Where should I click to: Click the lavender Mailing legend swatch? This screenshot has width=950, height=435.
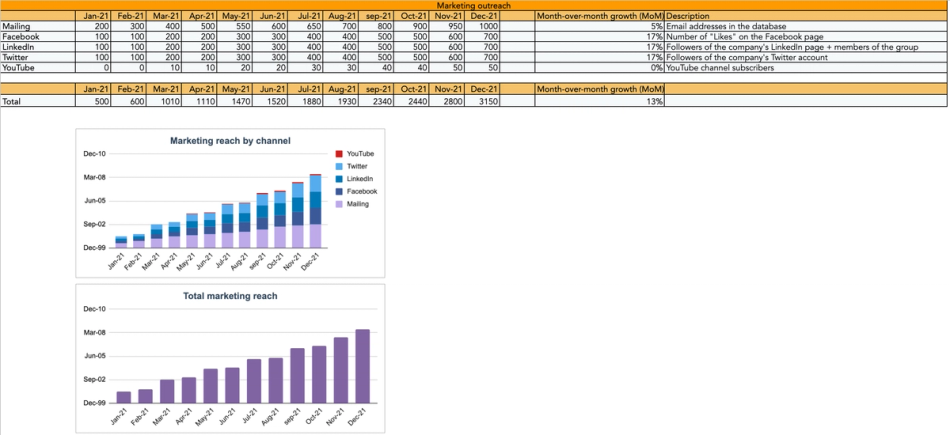[339, 204]
